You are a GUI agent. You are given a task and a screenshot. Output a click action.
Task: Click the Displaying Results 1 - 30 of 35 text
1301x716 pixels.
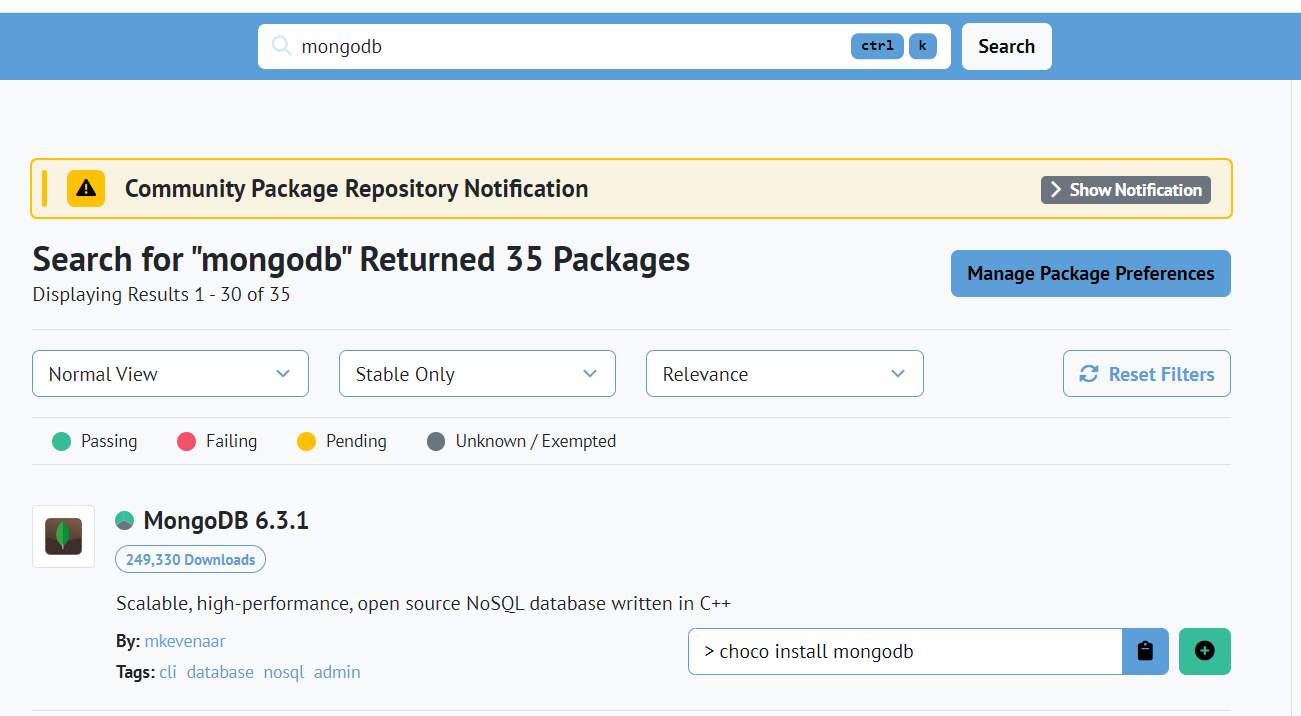[161, 295]
